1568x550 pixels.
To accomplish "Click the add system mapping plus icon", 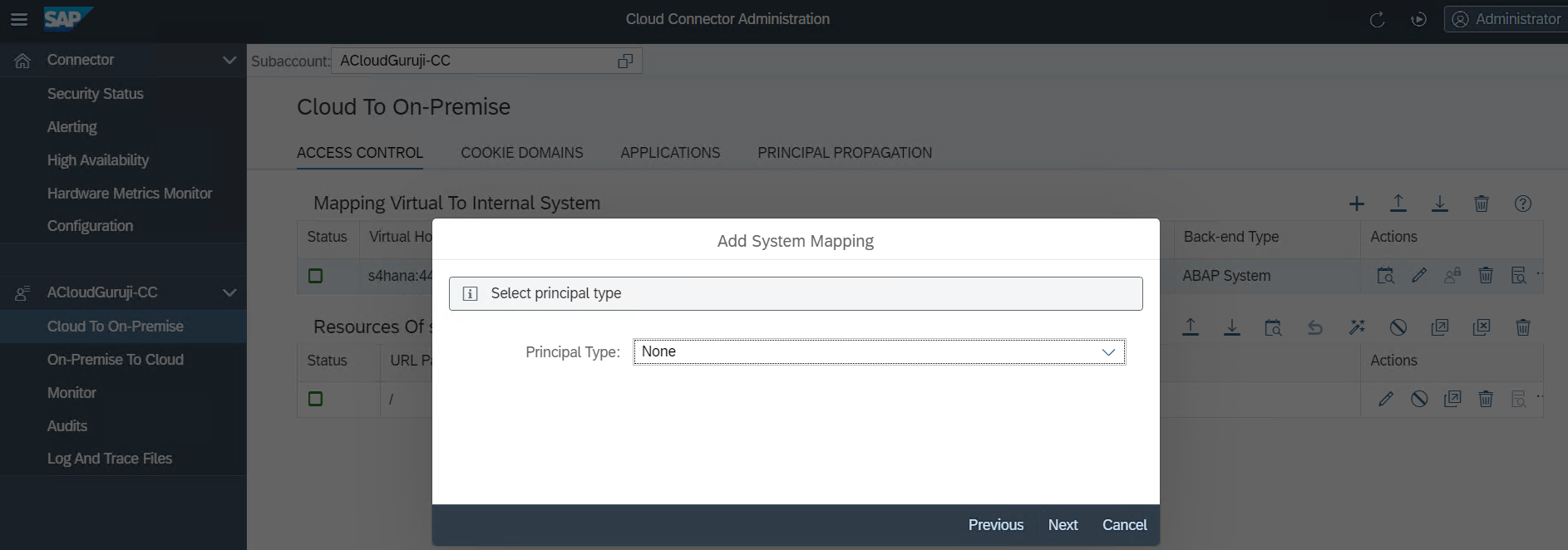I will (x=1356, y=204).
